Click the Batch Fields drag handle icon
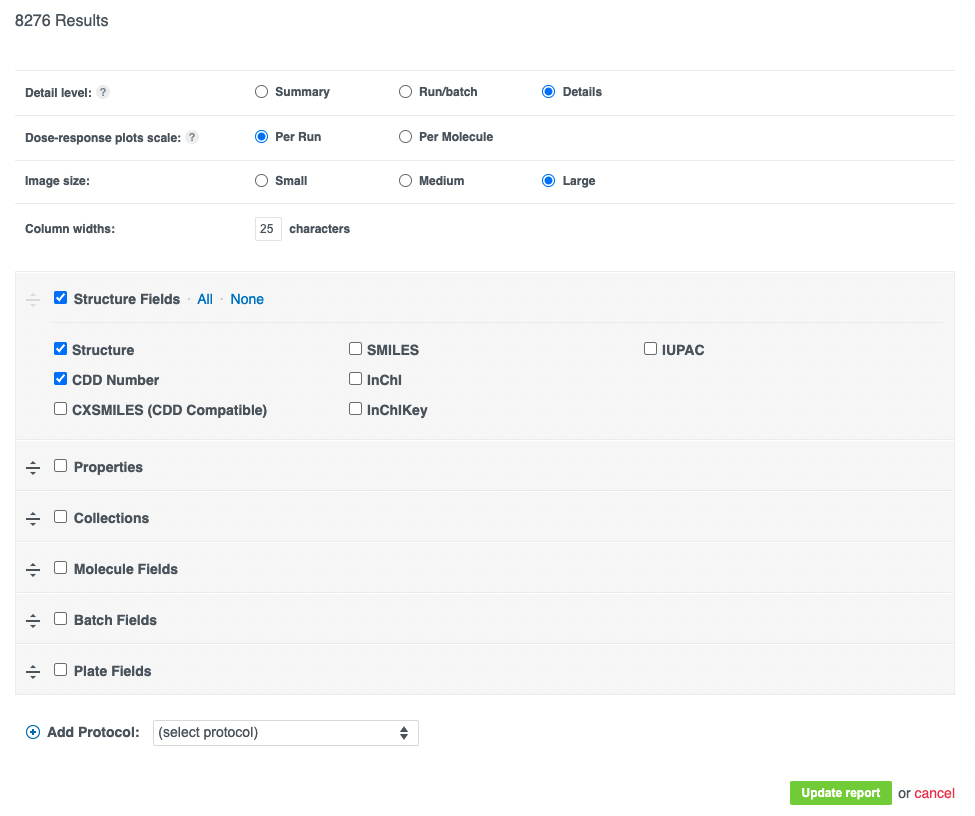975x816 pixels. click(33, 621)
